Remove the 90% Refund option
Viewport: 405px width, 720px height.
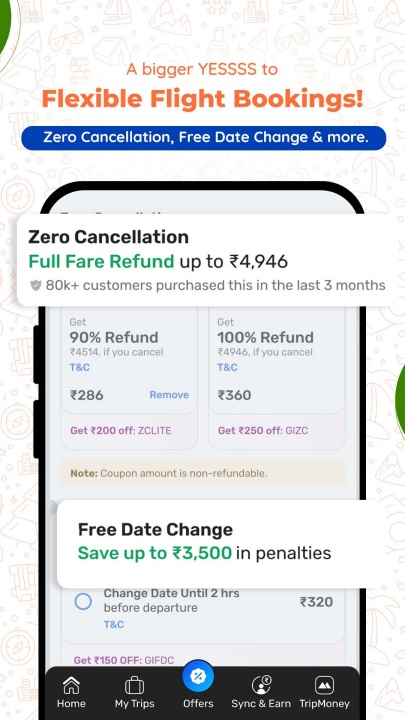click(169, 395)
